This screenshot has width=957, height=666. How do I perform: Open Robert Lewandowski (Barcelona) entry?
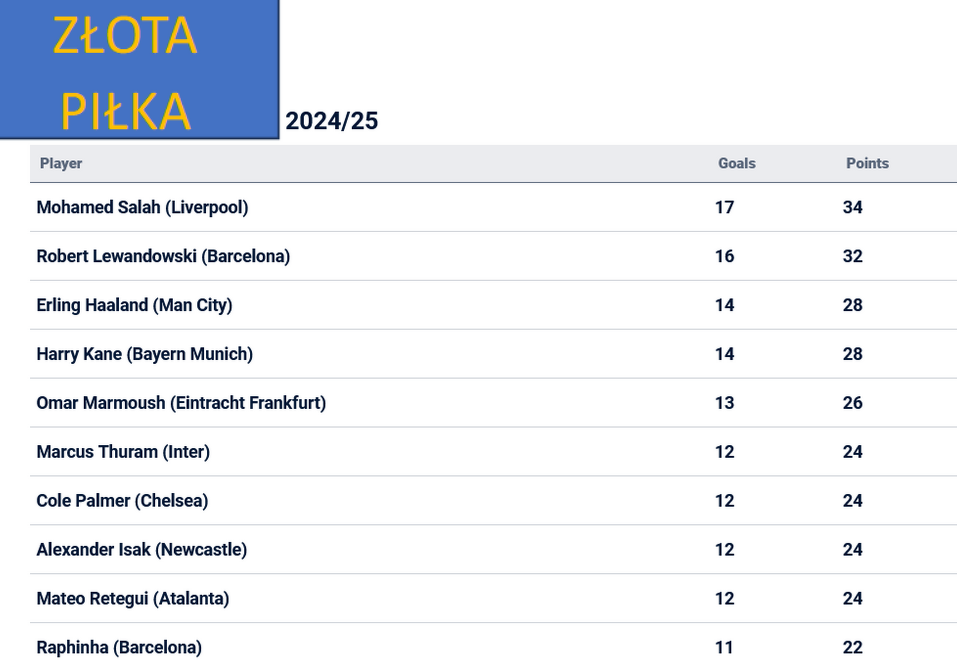pos(163,256)
